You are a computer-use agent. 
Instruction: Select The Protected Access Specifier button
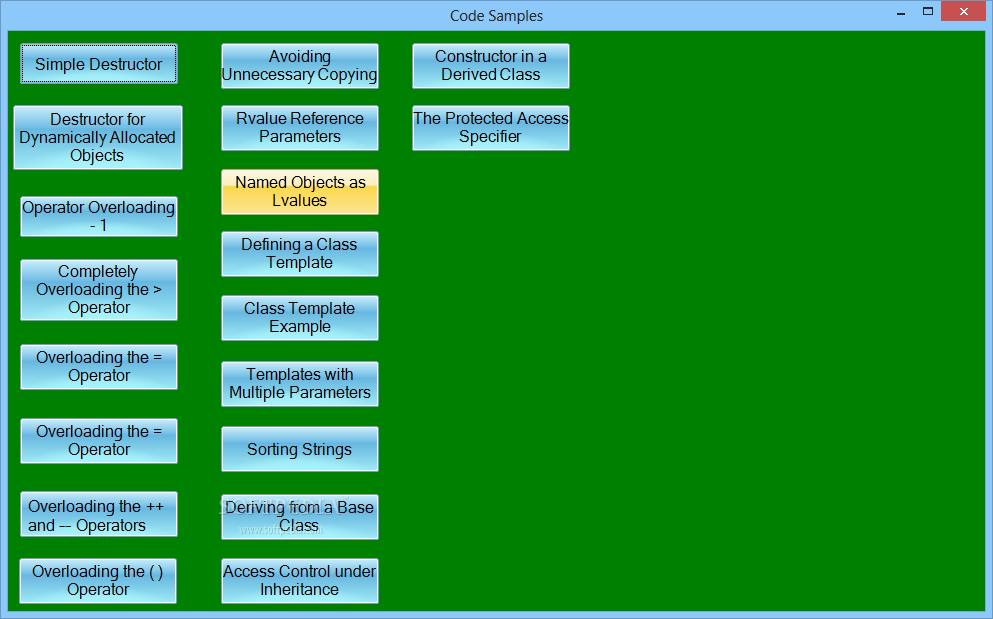pyautogui.click(x=491, y=128)
